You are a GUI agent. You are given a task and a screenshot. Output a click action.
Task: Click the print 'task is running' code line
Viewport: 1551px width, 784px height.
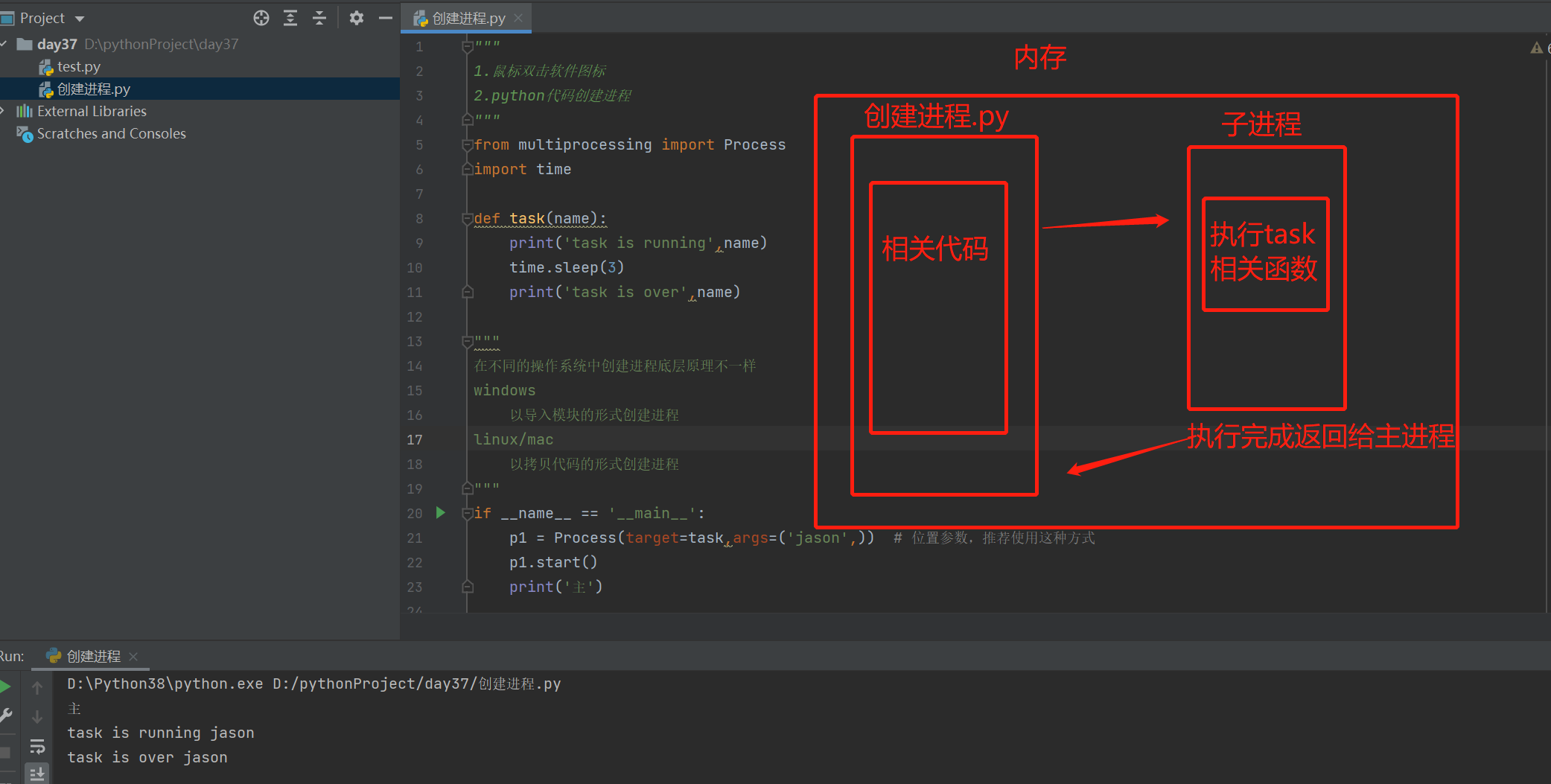(638, 243)
